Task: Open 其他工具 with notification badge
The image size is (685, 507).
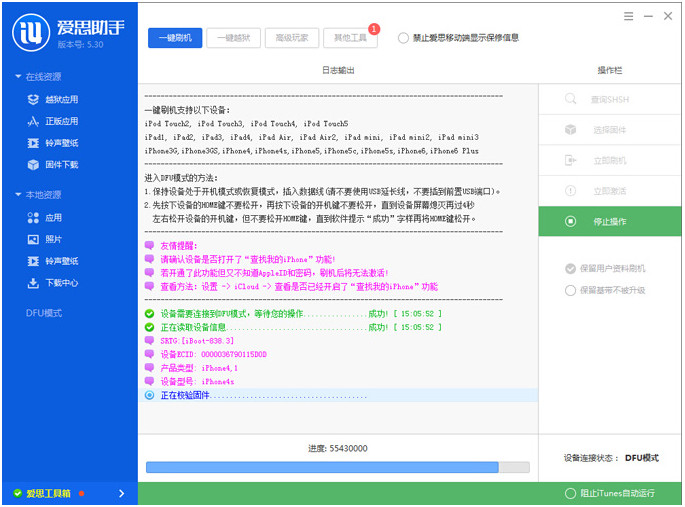Action: [350, 38]
